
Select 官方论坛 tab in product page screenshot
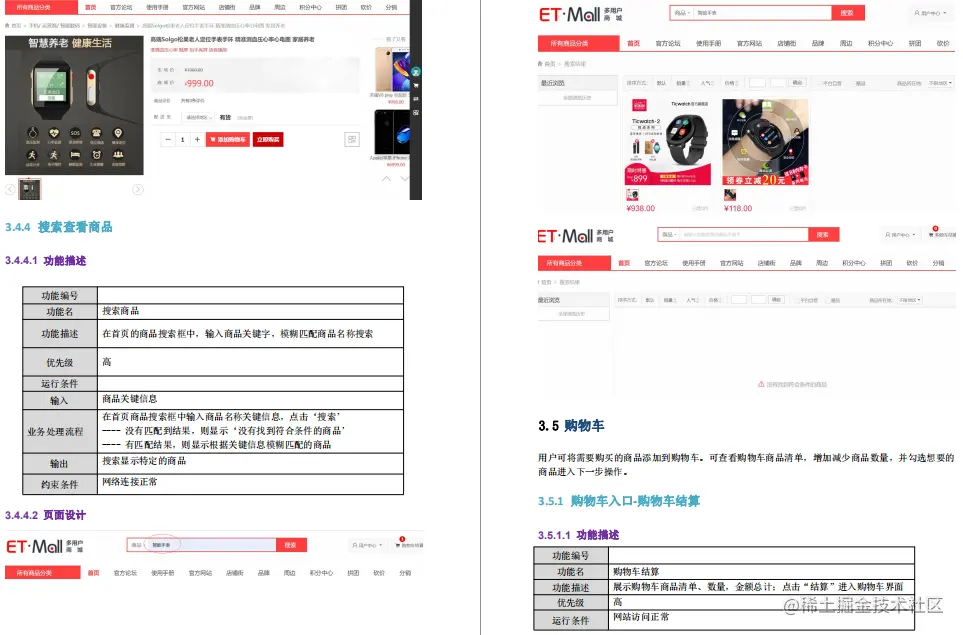point(121,7)
